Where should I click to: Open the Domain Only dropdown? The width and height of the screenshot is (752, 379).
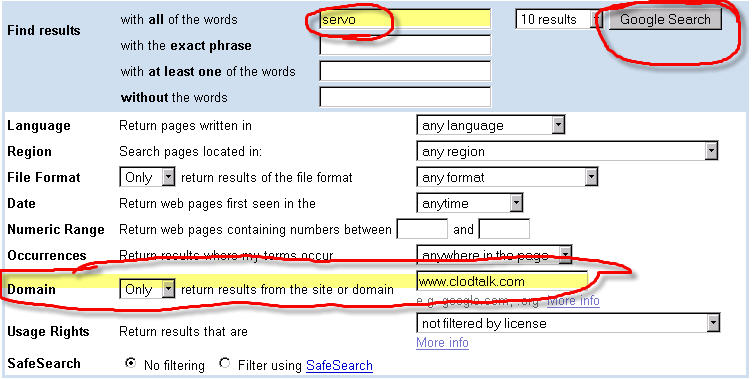(147, 289)
